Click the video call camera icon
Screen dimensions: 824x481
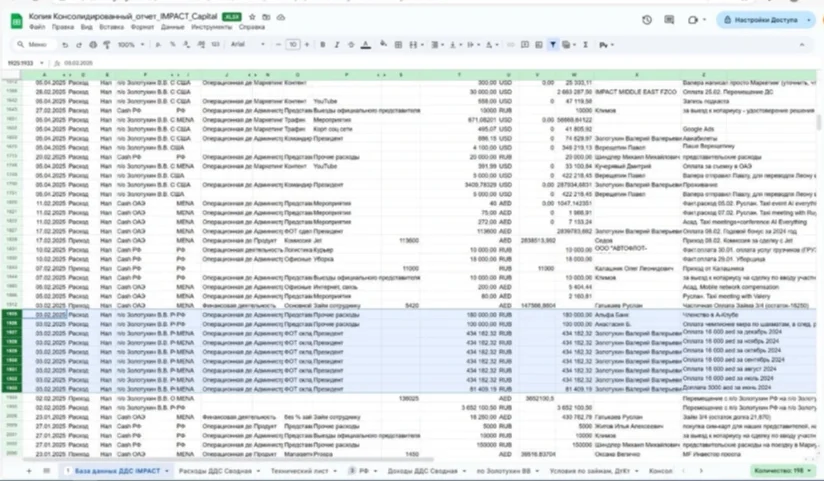coord(693,20)
